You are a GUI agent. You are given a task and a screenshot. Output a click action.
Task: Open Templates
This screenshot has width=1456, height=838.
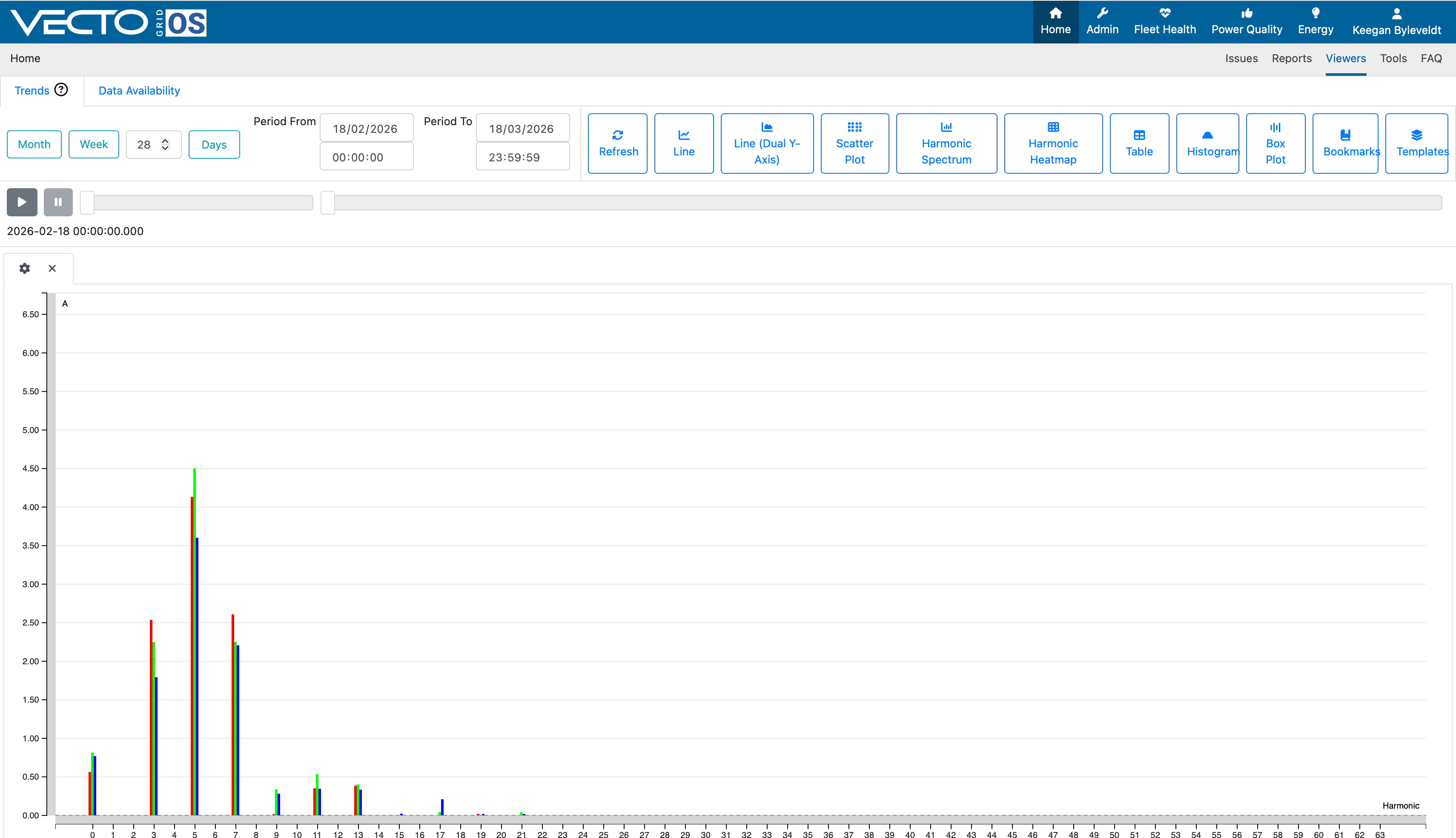1416,143
